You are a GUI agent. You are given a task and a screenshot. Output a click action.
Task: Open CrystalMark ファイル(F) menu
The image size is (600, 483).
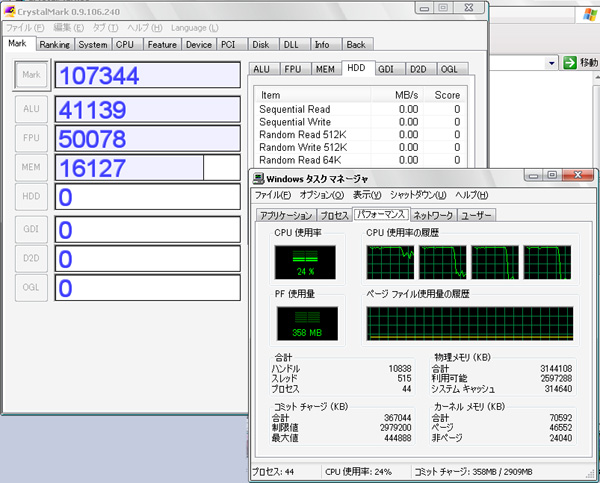25,28
